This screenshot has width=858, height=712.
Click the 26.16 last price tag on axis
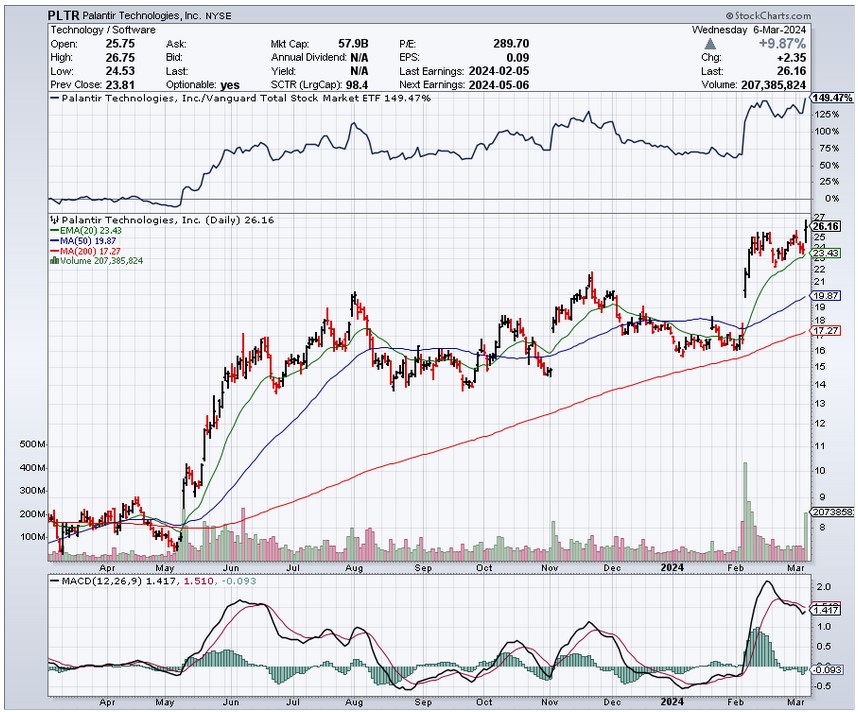[824, 227]
